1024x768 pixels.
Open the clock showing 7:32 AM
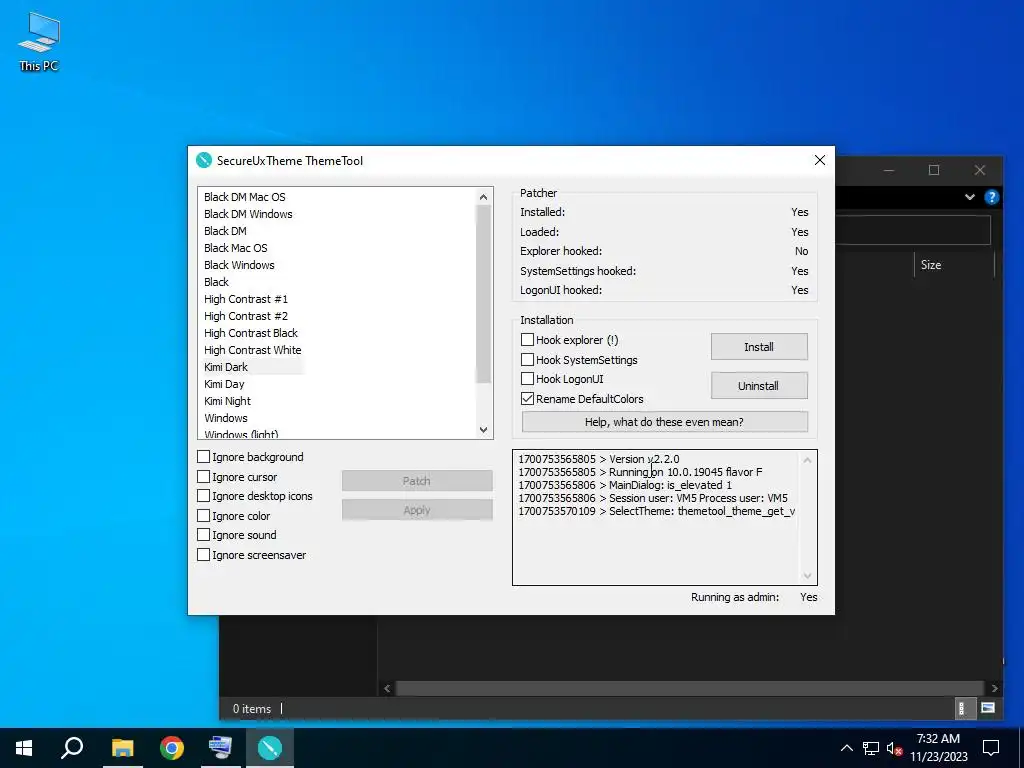click(938, 748)
